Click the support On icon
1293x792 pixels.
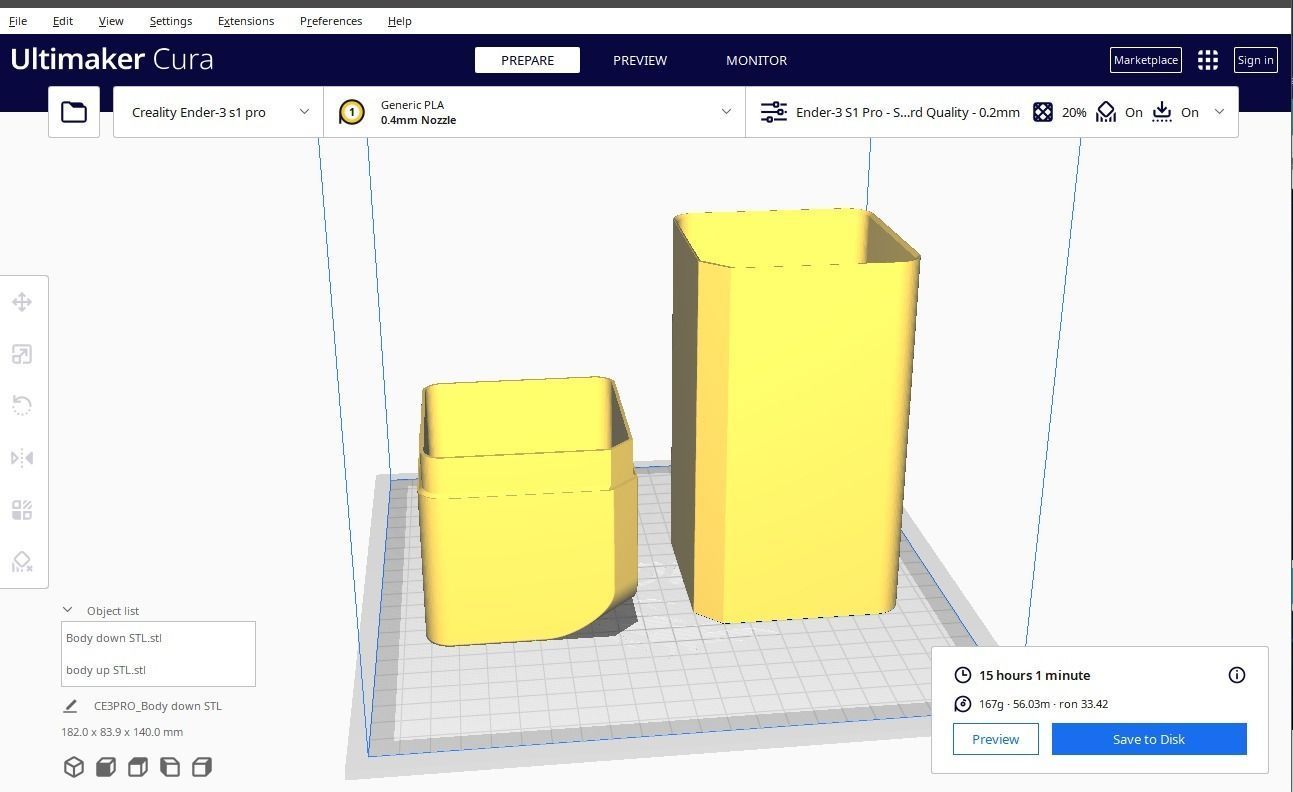pyautogui.click(x=1106, y=112)
